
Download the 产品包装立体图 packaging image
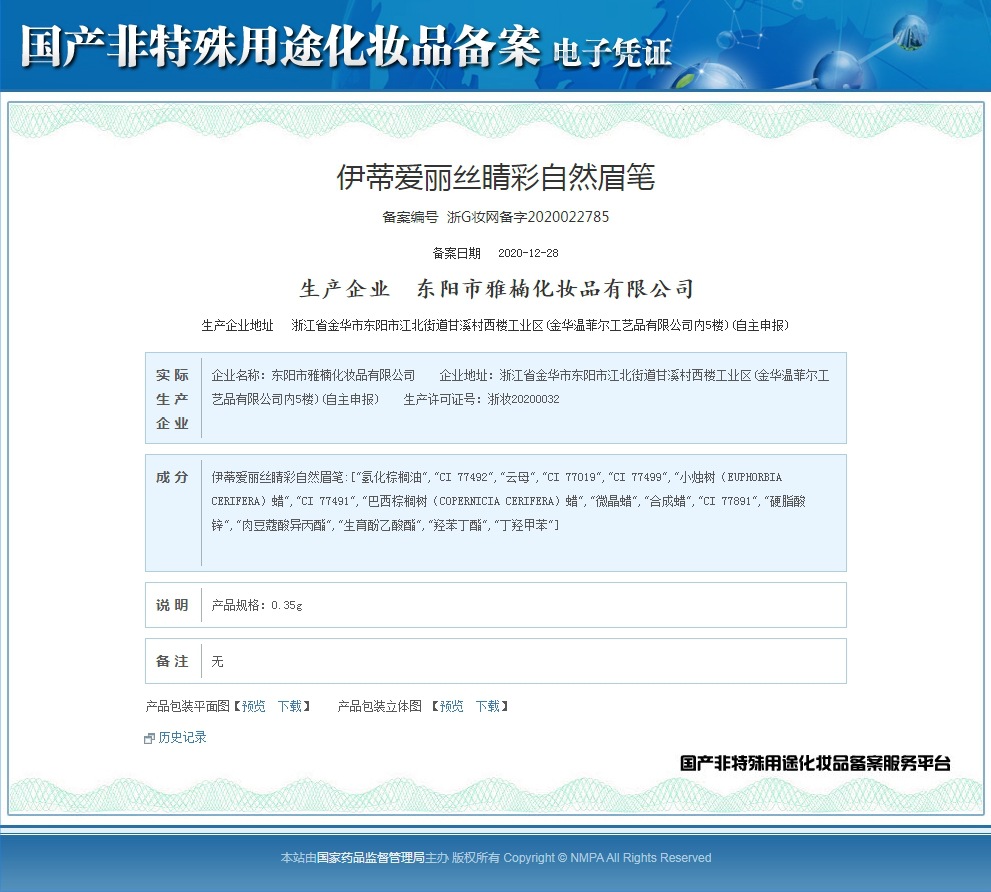pos(487,706)
